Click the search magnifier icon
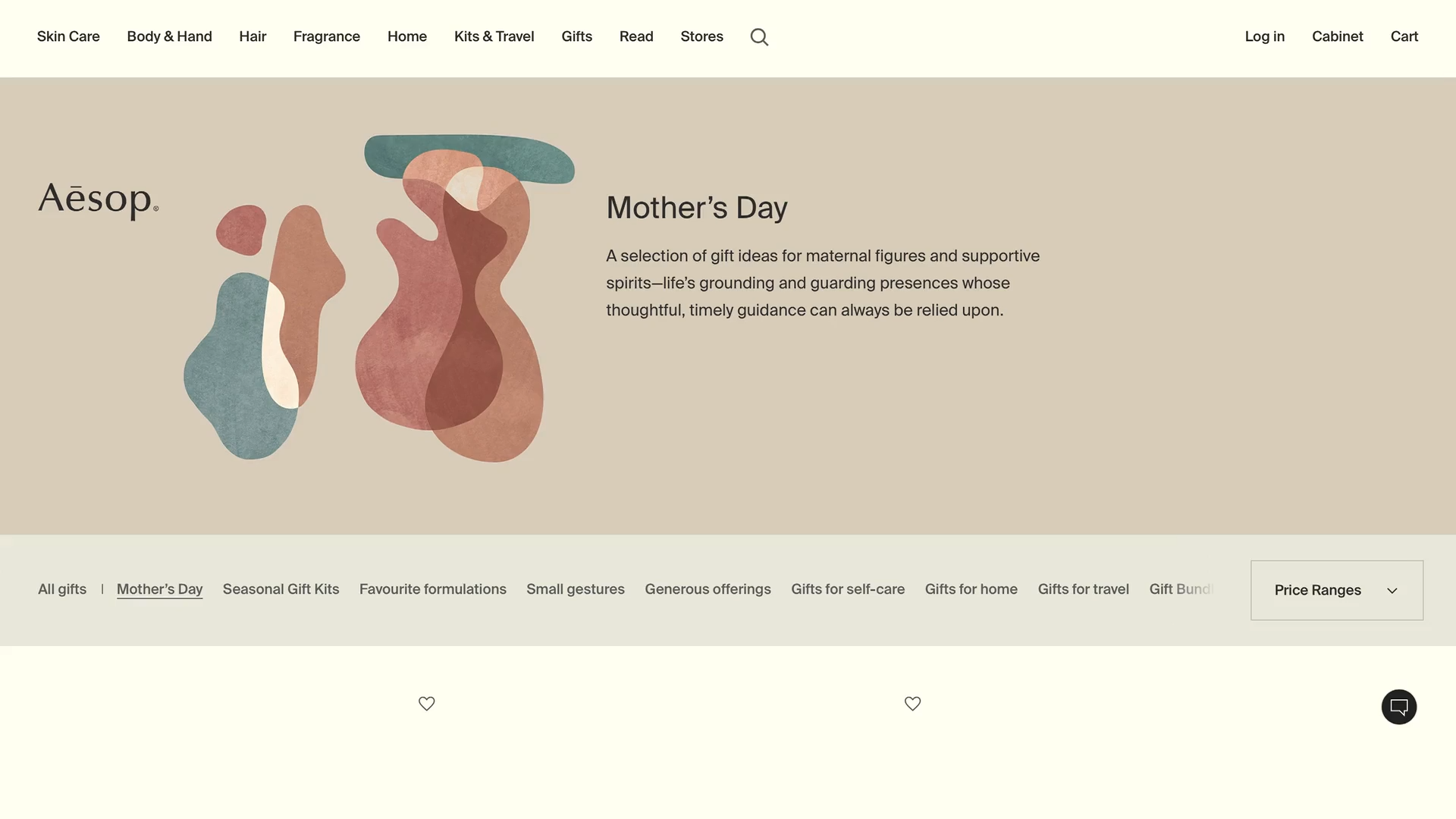The image size is (1456, 819). (759, 37)
